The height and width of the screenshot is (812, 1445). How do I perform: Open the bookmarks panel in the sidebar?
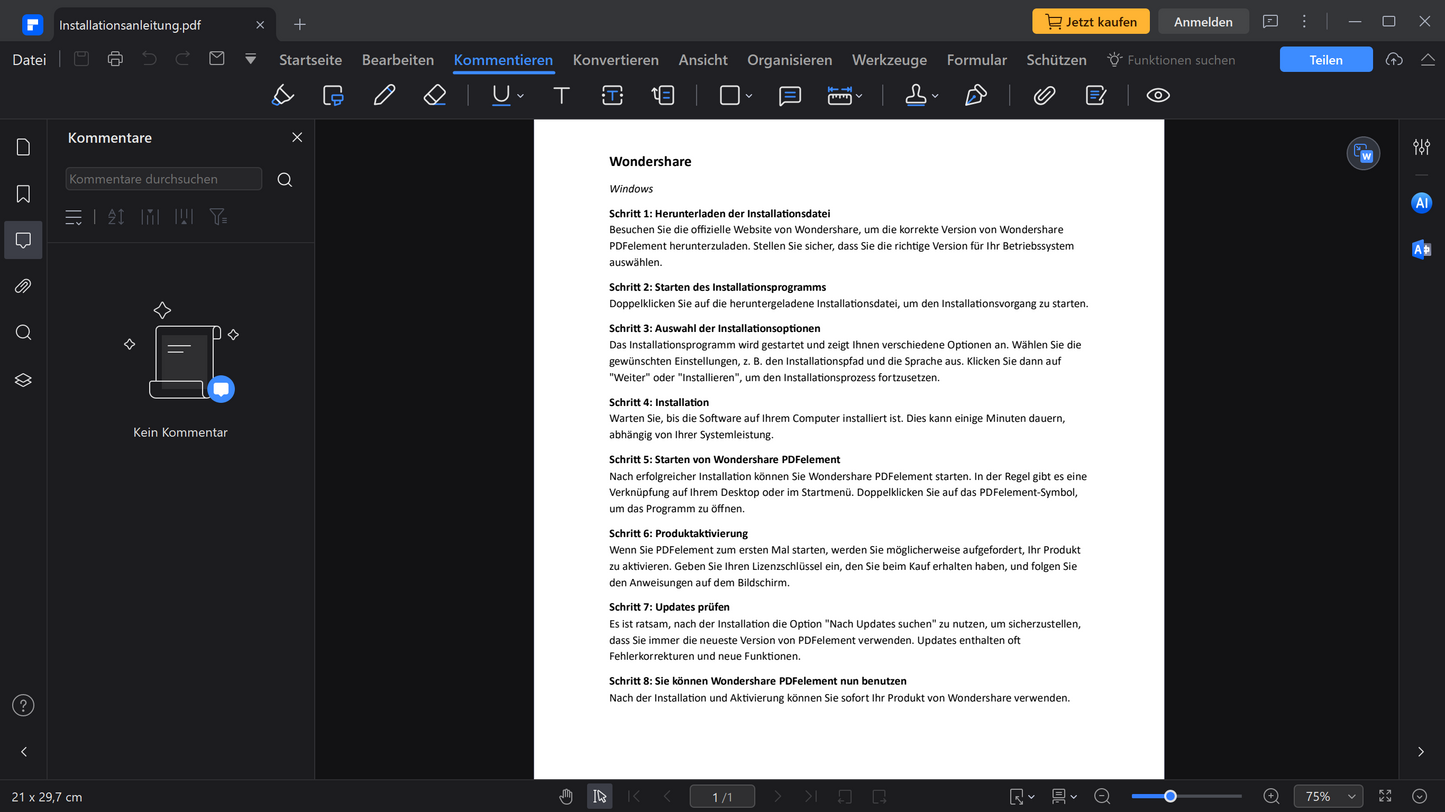pos(24,194)
